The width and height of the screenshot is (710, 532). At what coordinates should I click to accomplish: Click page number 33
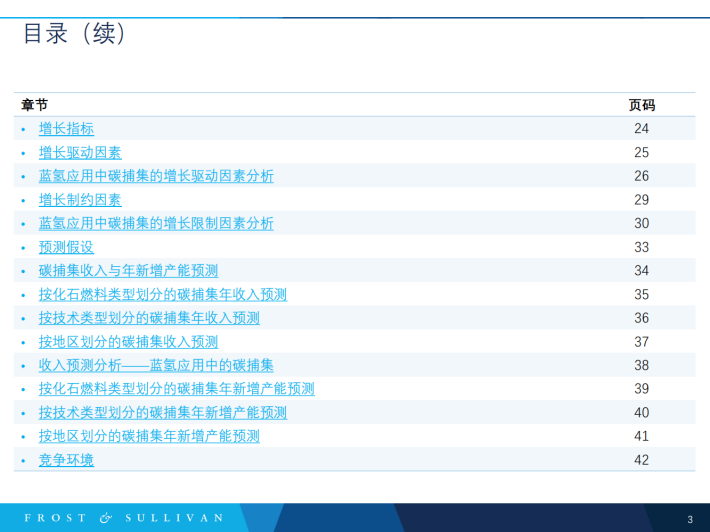pos(641,247)
